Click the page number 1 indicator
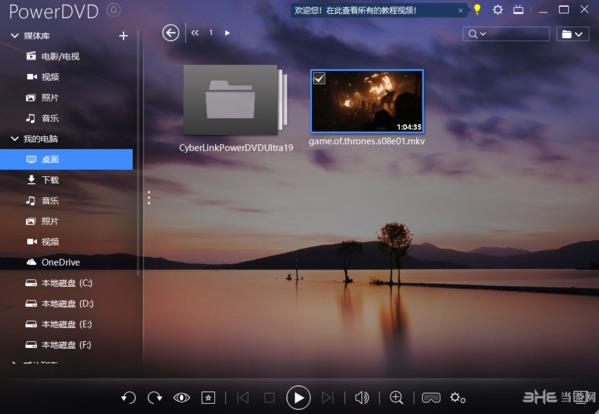The height and width of the screenshot is (414, 599). click(211, 33)
